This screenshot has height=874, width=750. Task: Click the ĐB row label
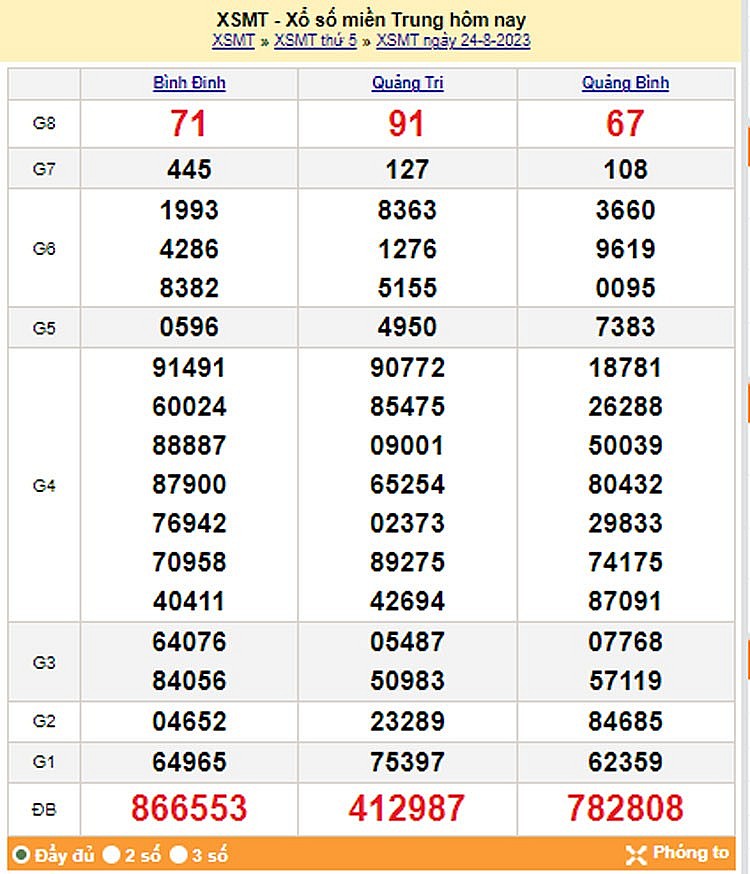(x=44, y=808)
